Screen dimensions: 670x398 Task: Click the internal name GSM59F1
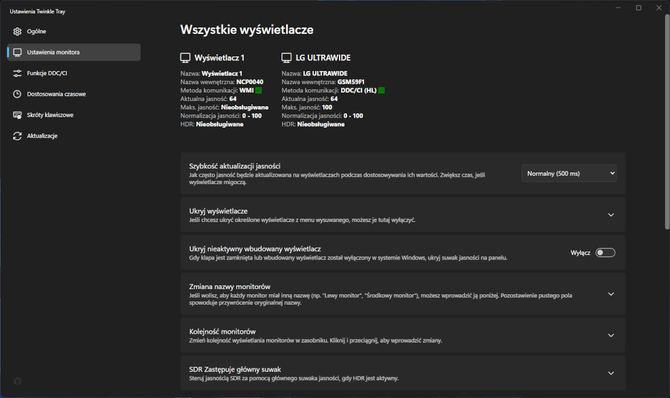pos(351,82)
